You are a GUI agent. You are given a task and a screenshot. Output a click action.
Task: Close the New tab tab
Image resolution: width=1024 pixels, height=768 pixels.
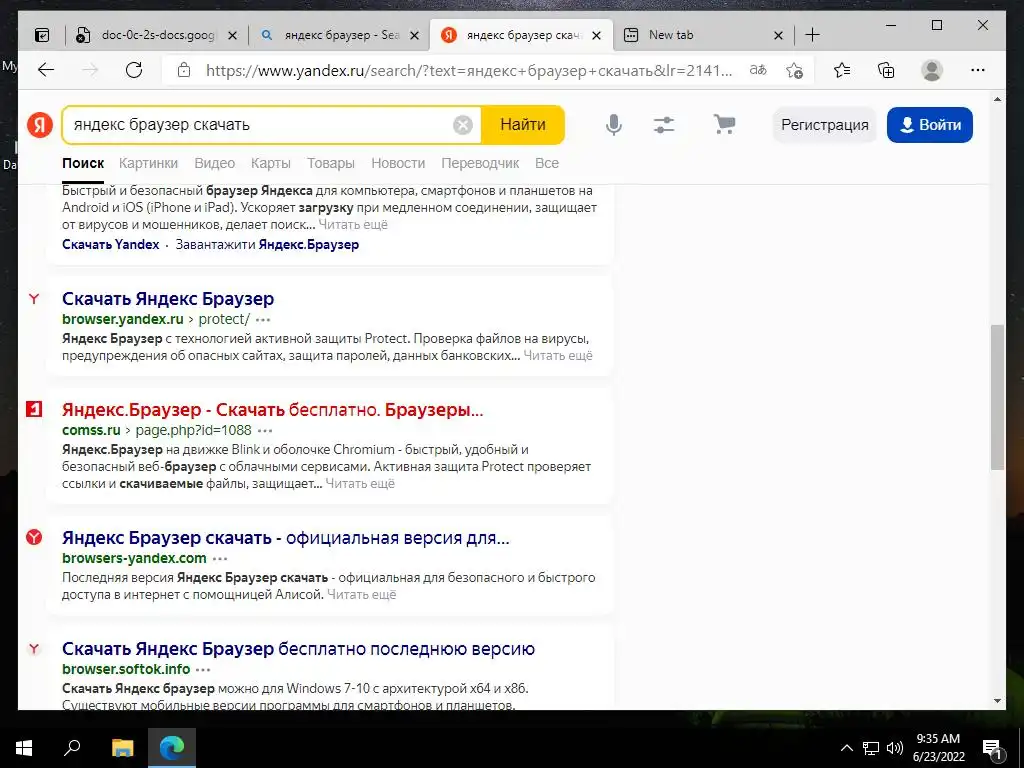click(x=778, y=35)
